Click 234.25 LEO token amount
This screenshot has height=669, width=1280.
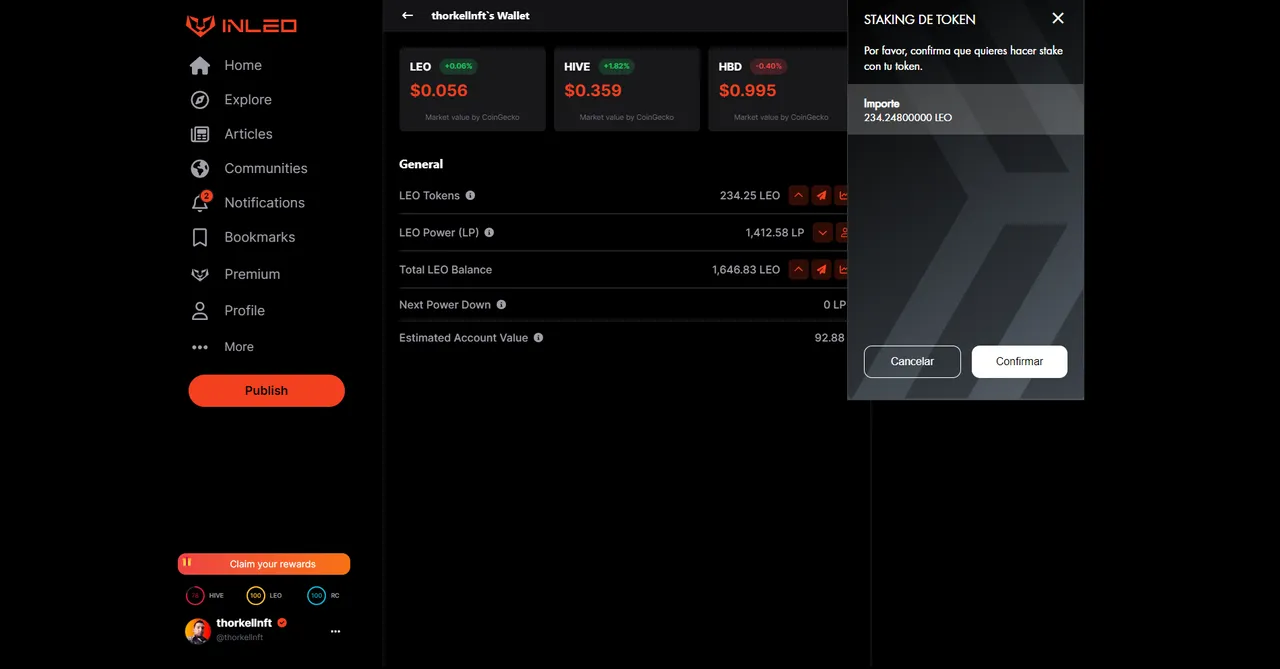coord(750,196)
